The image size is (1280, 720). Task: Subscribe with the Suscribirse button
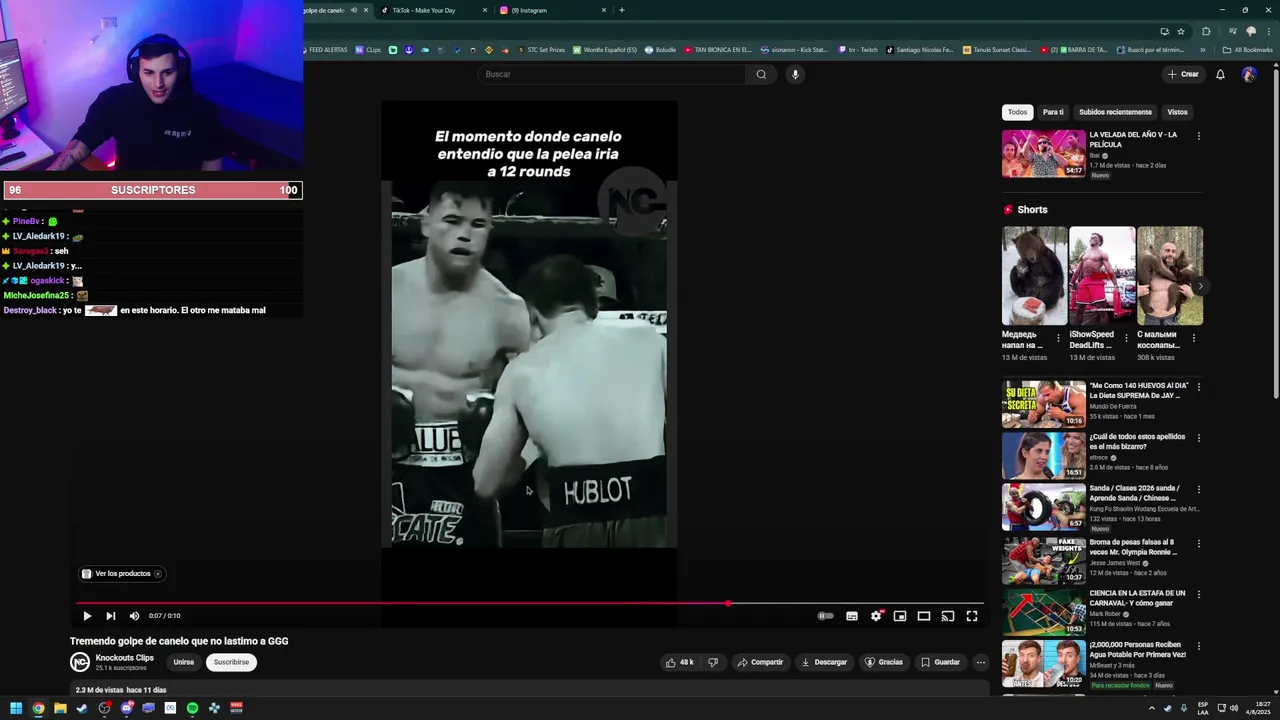click(231, 662)
